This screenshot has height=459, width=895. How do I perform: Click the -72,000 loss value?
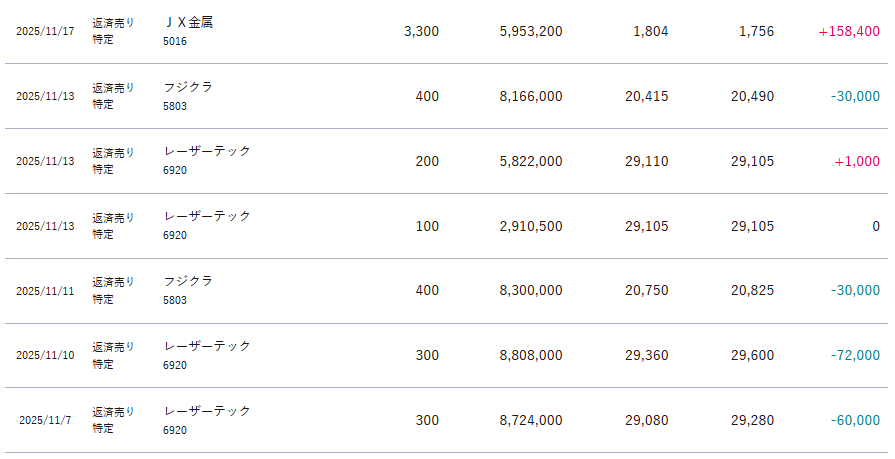[855, 355]
